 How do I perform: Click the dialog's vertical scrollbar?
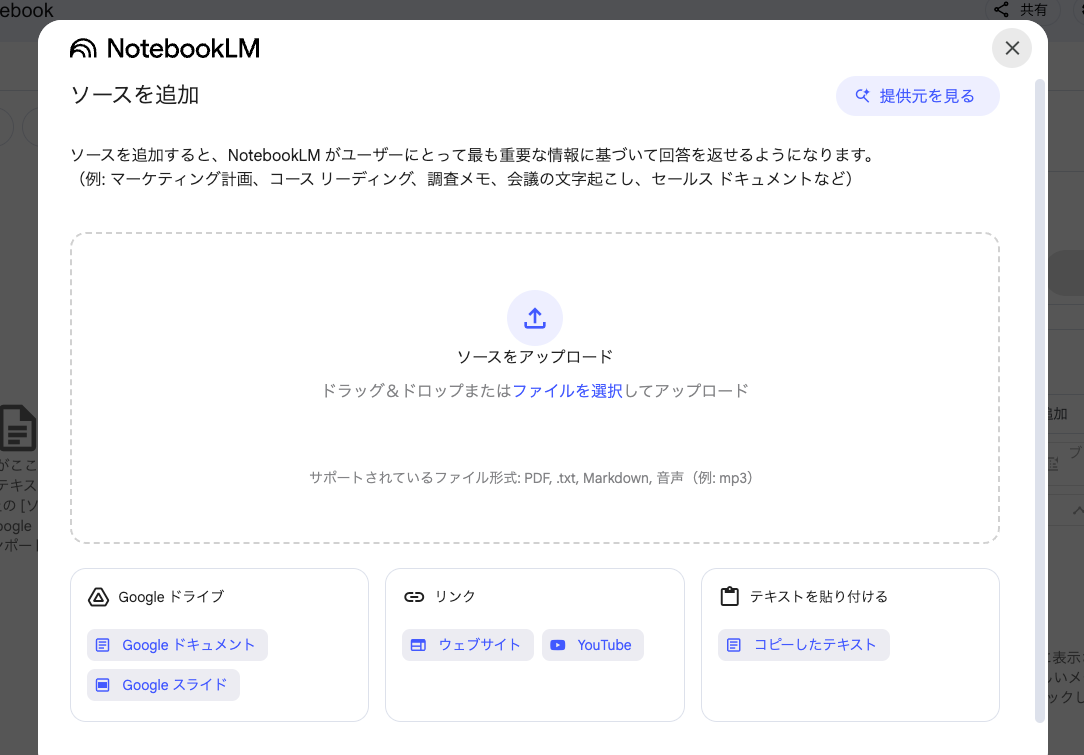click(x=1039, y=401)
